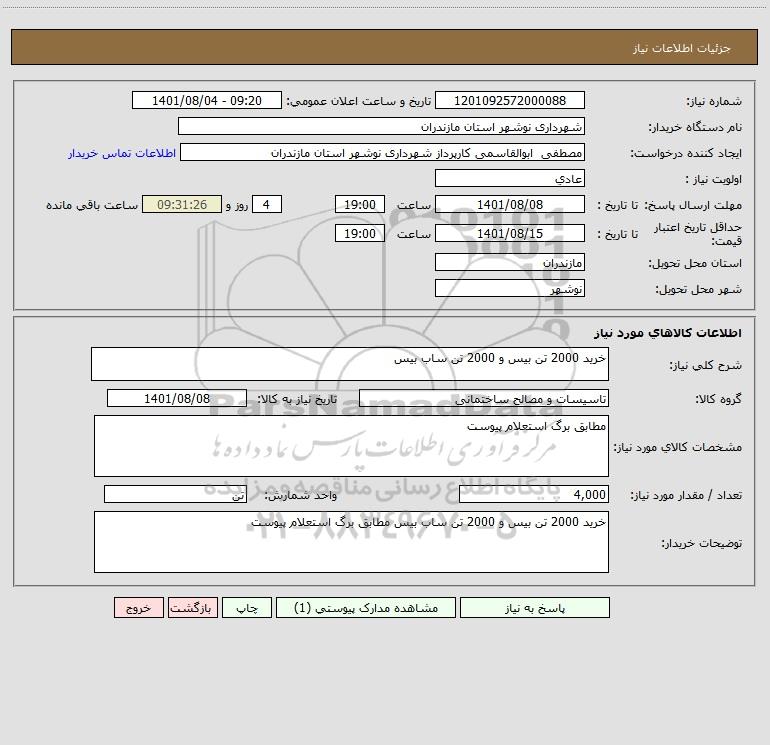This screenshot has width=770, height=745.
Task: Select need number field 1201092572000088
Action: pyautogui.click(x=510, y=100)
